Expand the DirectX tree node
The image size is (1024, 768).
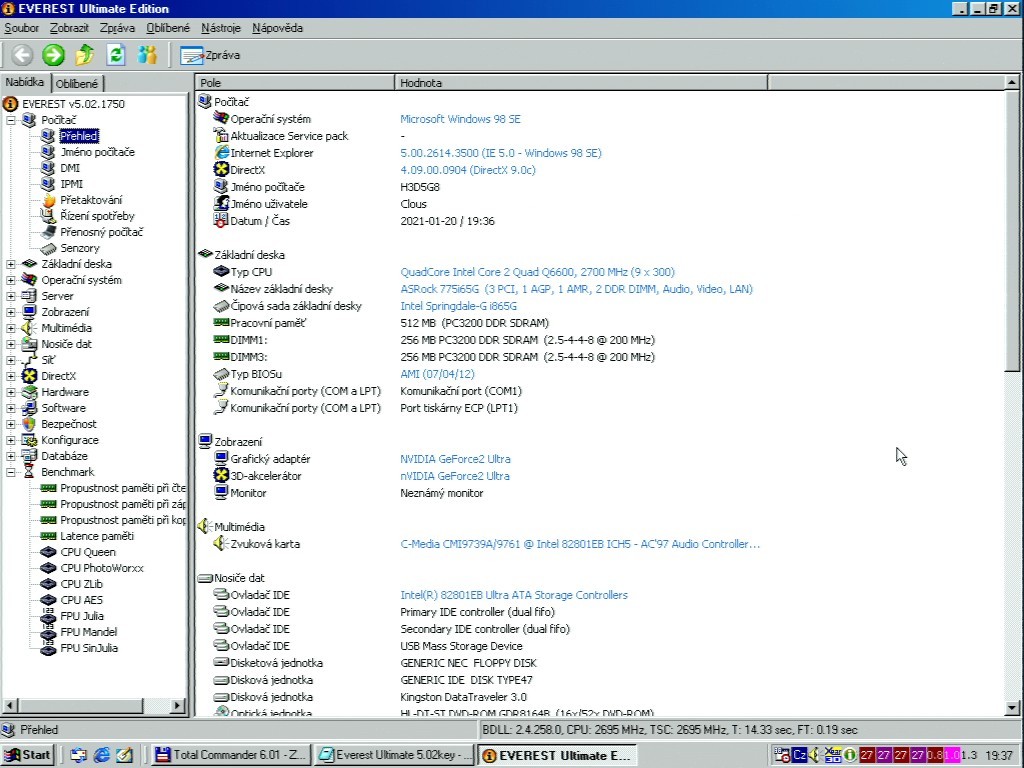click(11, 376)
